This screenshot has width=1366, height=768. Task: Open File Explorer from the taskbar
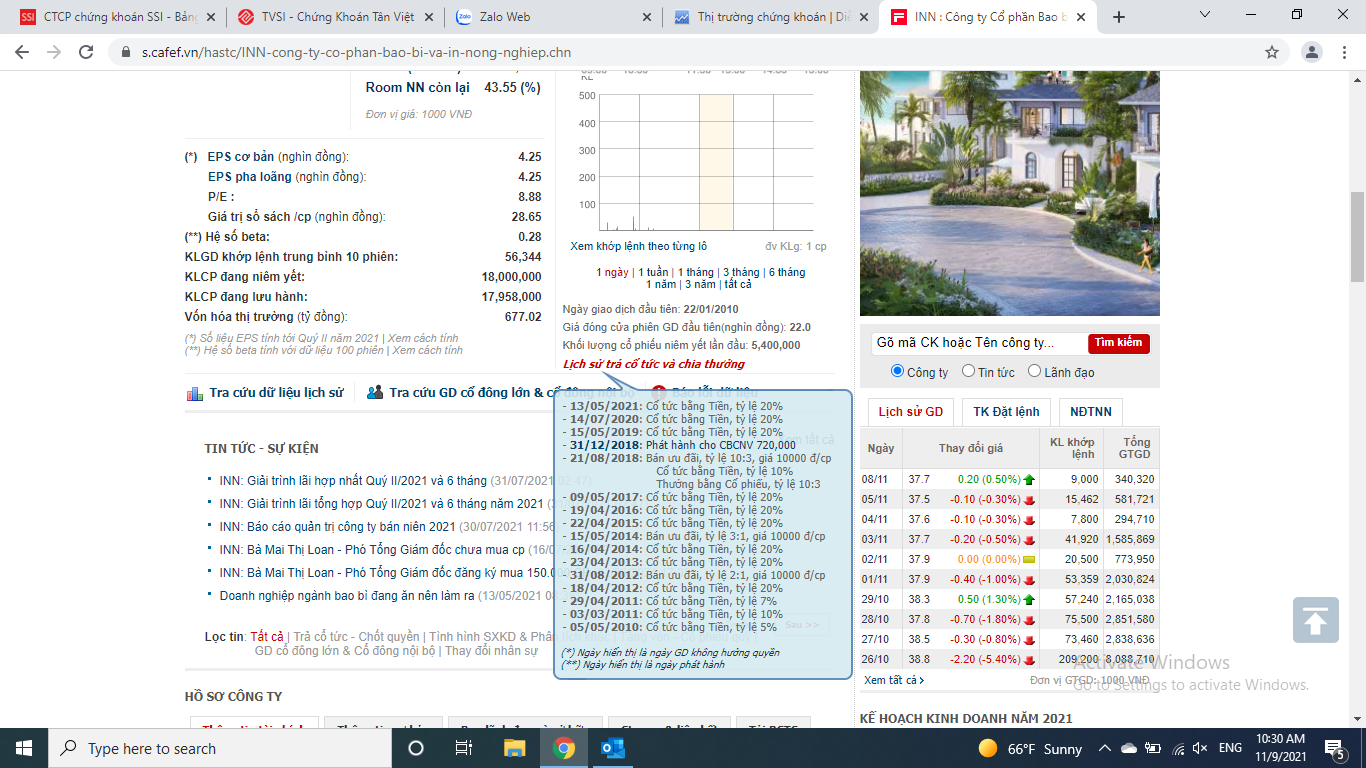(514, 748)
